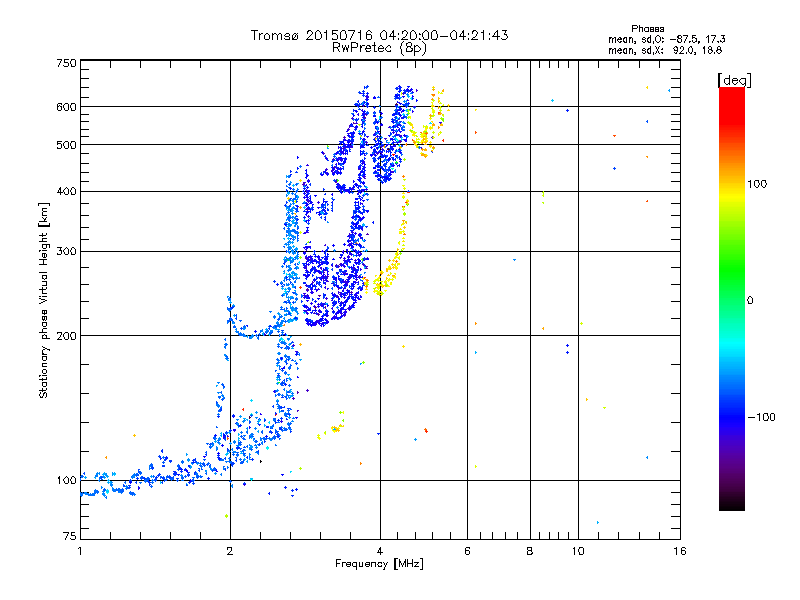Click the 'mean, sd,O: -87.5, 17.3' line
Viewport: 800px width, 600px height.
click(667, 39)
